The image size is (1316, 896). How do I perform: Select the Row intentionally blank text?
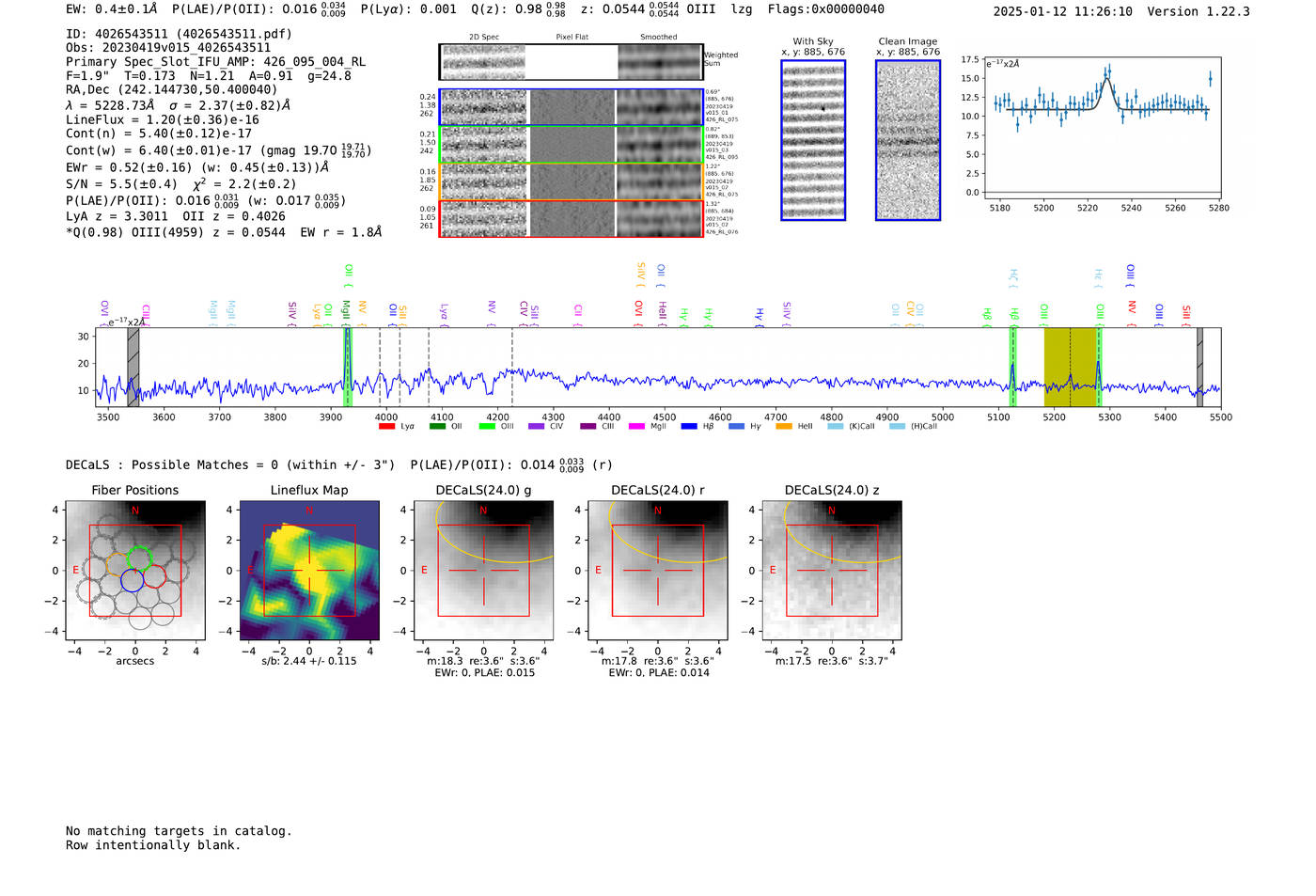pos(153,845)
